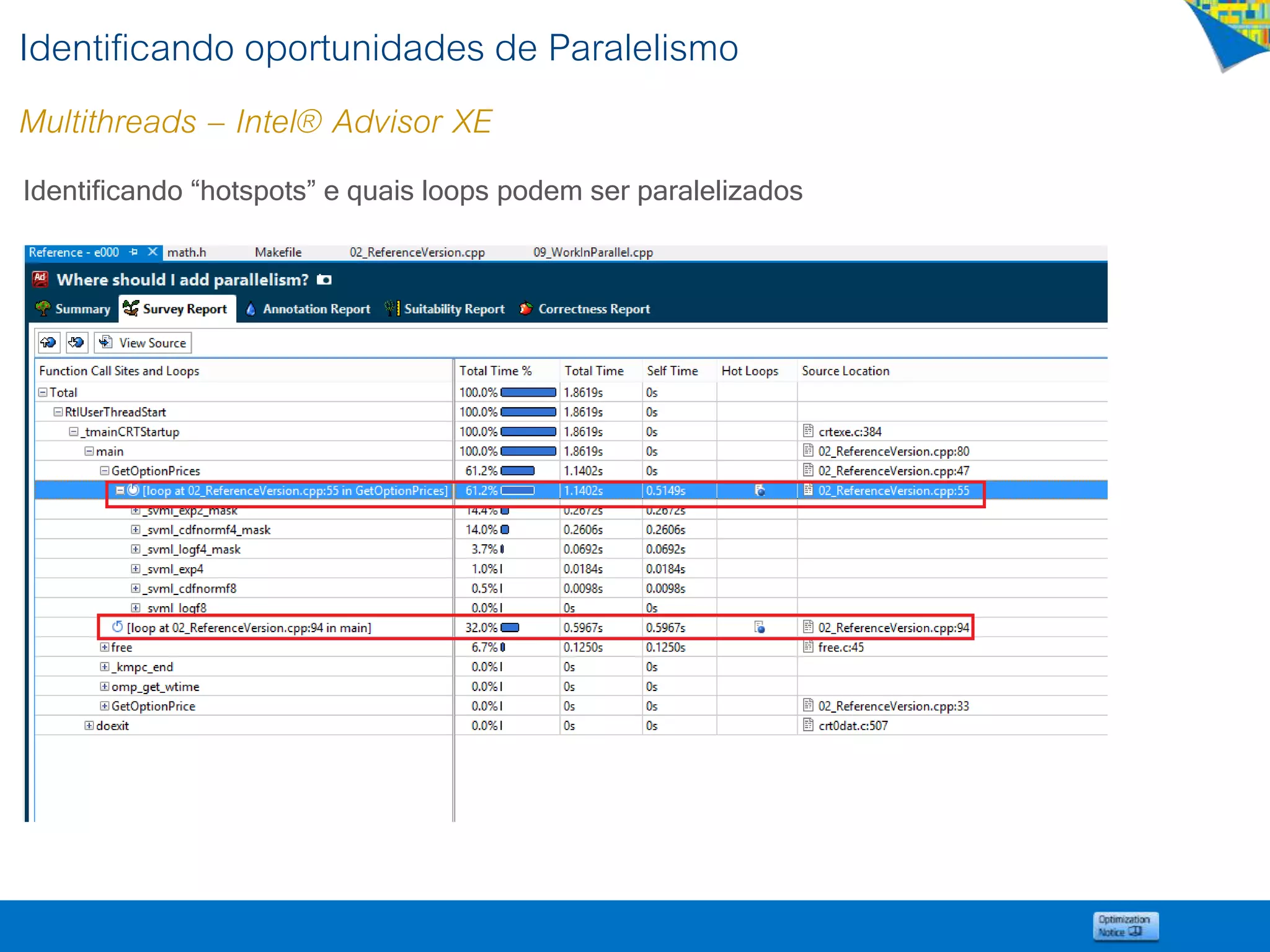Click the Correctness Report icon
1270x952 pixels.
(x=526, y=308)
